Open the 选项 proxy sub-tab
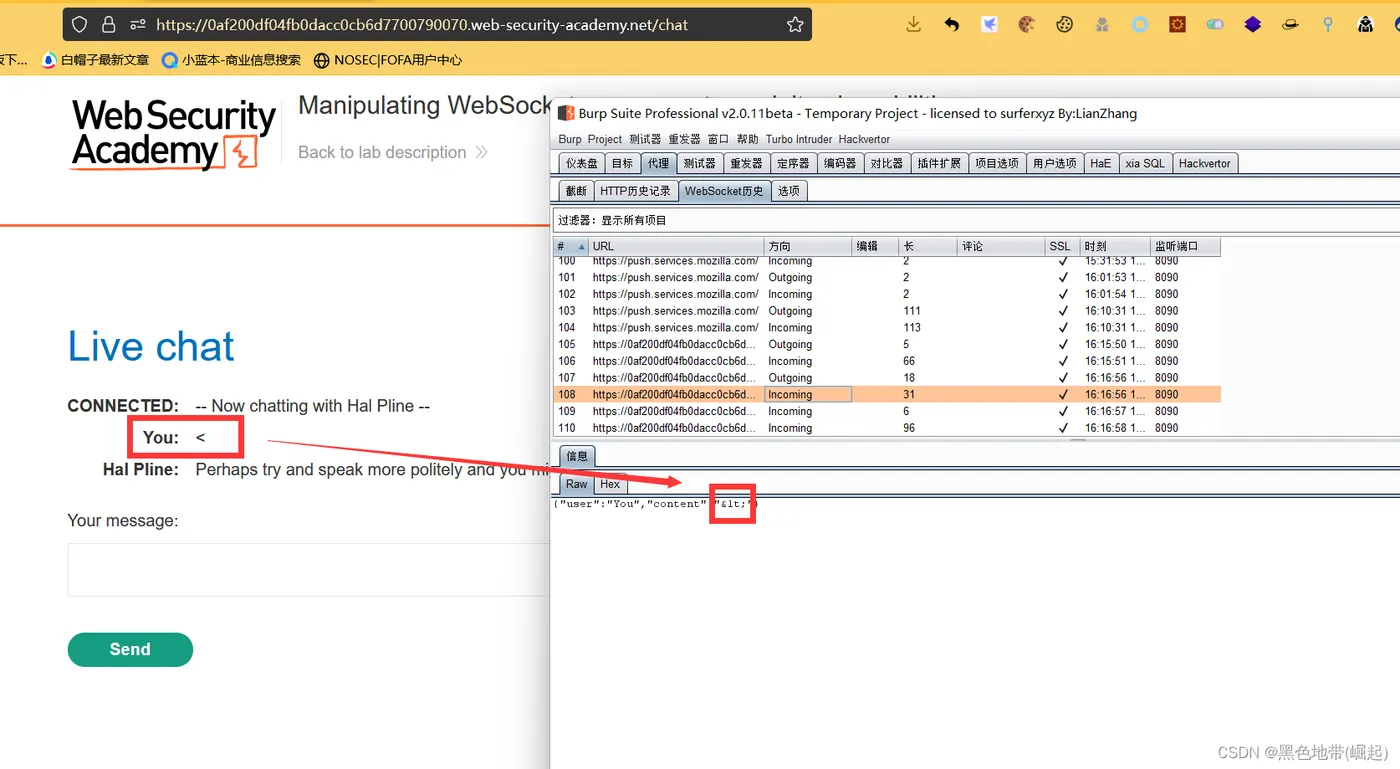This screenshot has height=769, width=1400. coord(789,191)
